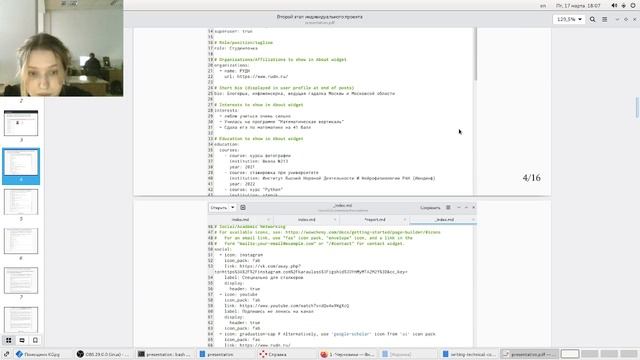Open 'presentation.pdf' task in taskbar

529,354
